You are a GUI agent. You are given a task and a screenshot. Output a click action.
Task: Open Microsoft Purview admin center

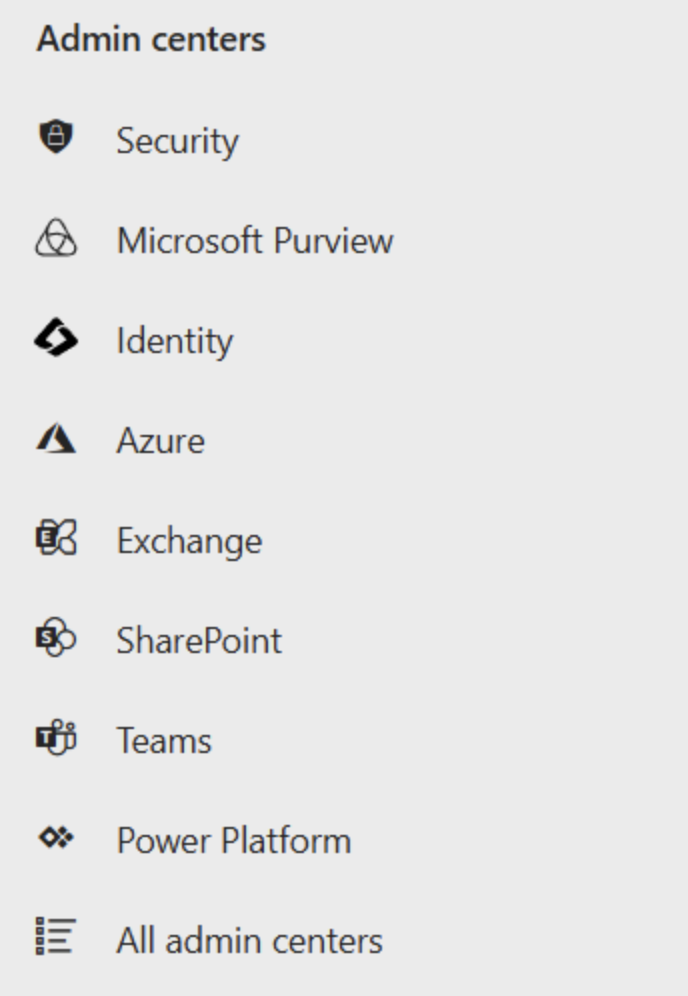point(255,241)
